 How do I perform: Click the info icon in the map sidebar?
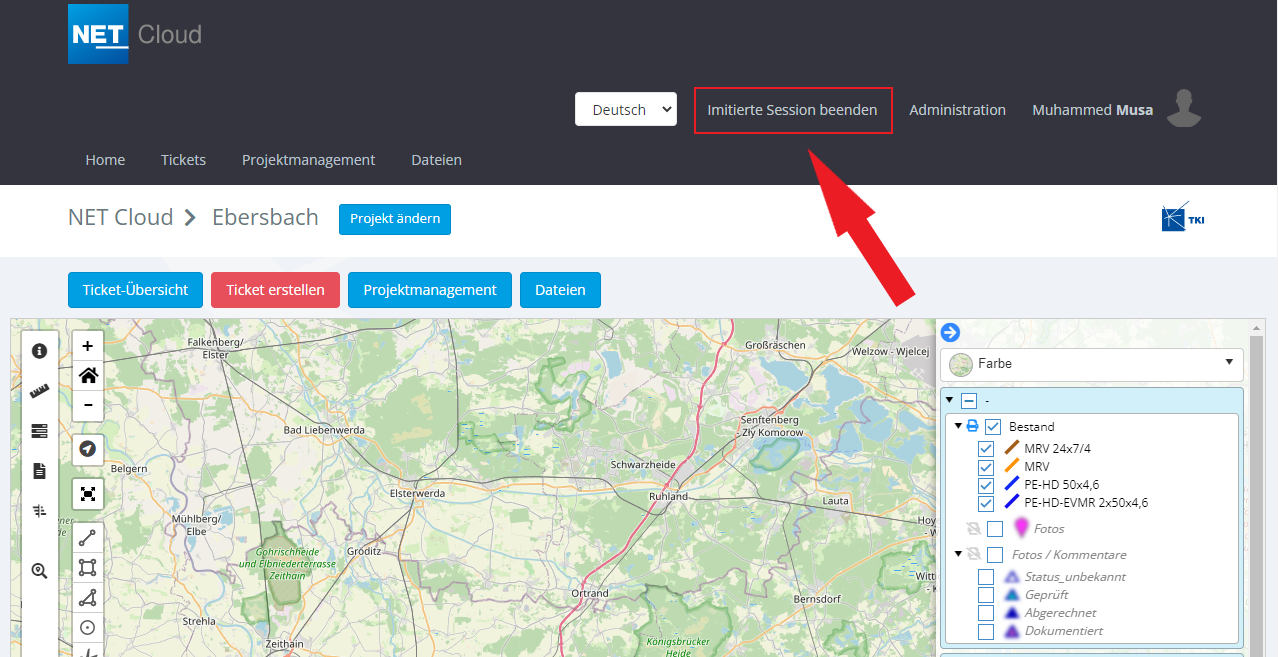pos(40,351)
